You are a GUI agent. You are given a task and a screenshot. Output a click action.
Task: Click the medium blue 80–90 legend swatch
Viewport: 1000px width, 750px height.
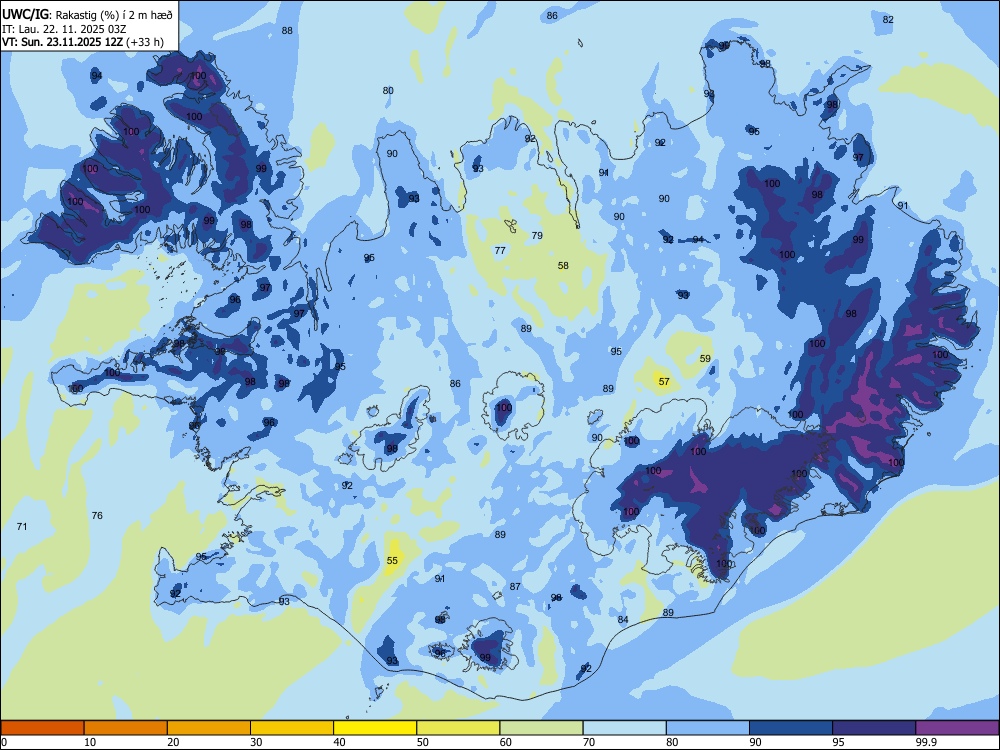[708, 728]
